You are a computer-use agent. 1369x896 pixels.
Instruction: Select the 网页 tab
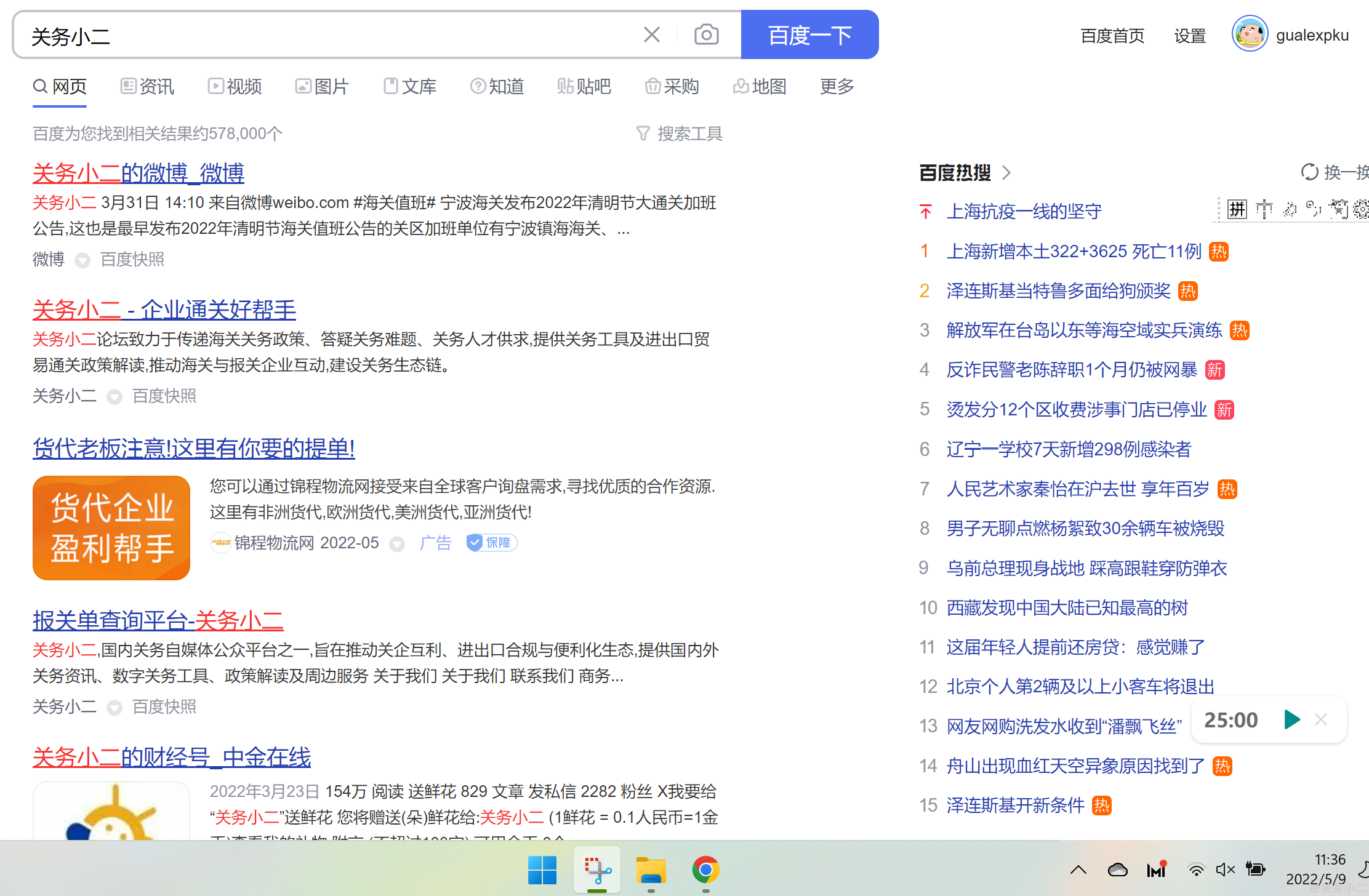pyautogui.click(x=60, y=86)
